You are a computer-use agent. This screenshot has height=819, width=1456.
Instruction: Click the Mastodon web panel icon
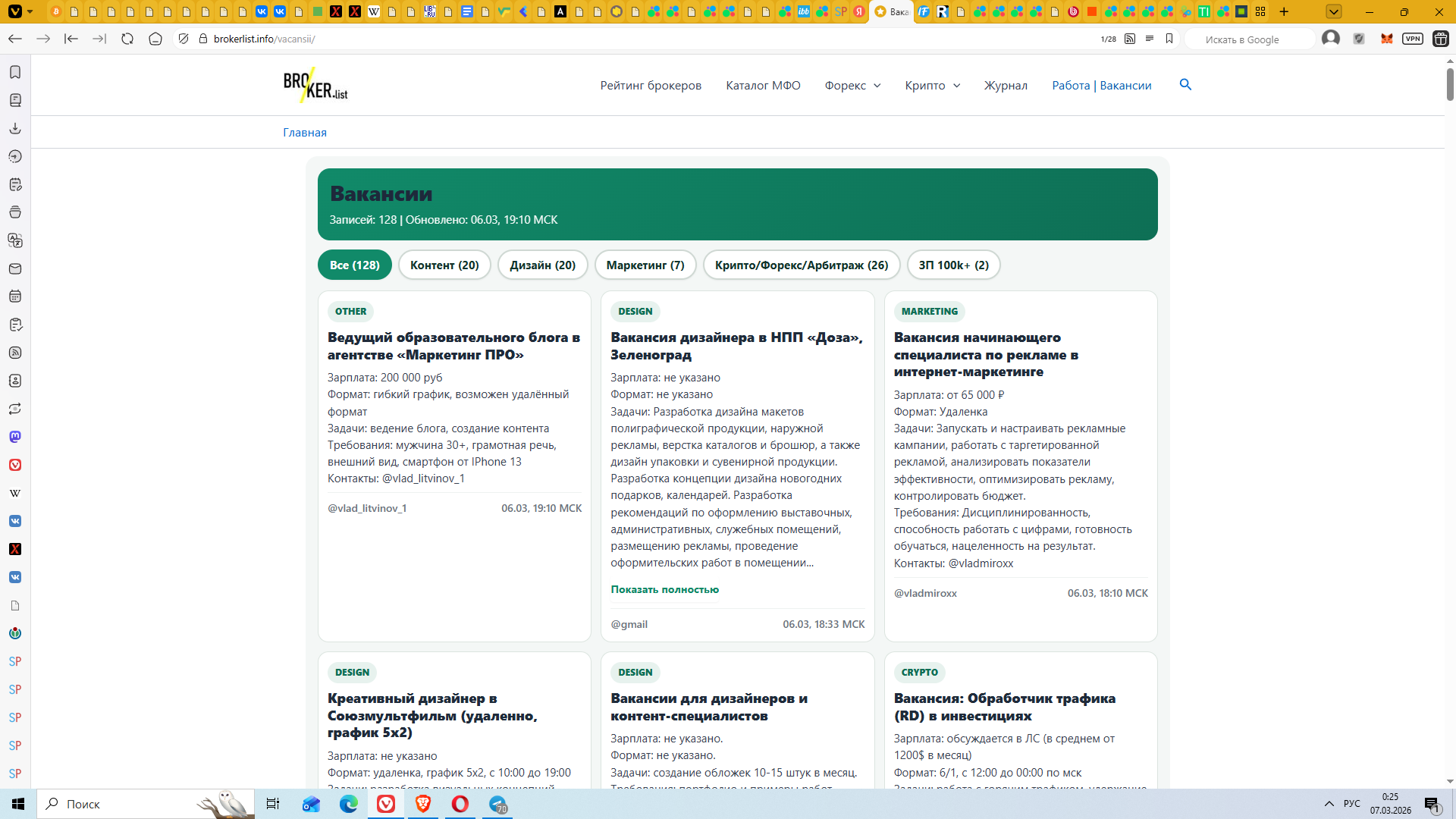click(15, 437)
